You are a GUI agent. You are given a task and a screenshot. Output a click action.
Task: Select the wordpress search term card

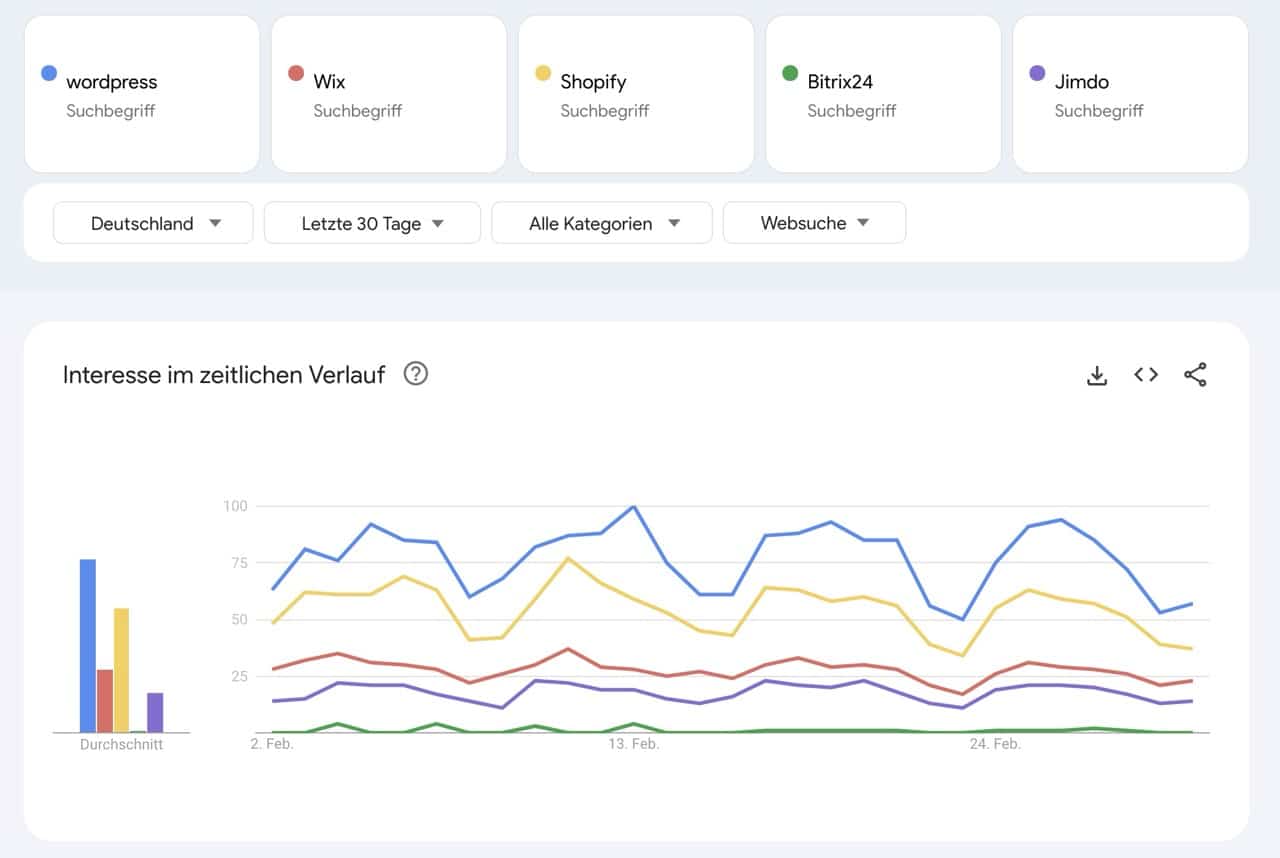pyautogui.click(x=142, y=94)
